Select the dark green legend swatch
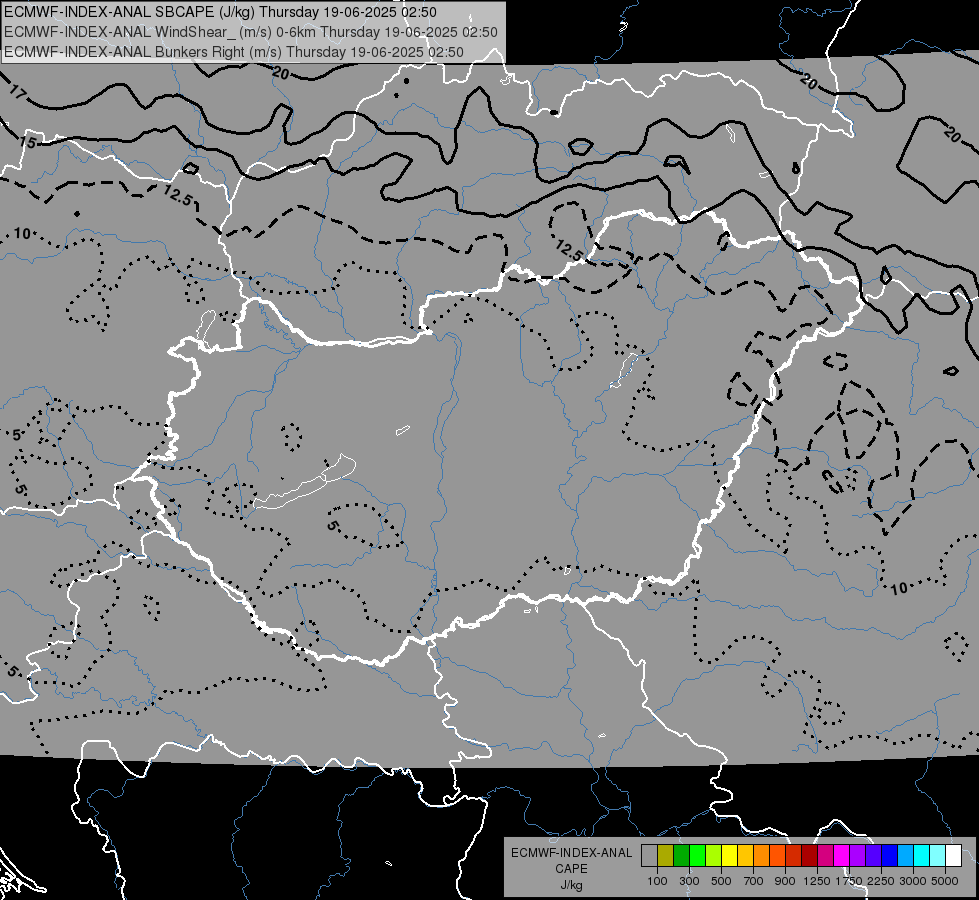This screenshot has width=979, height=900. pyautogui.click(x=681, y=856)
